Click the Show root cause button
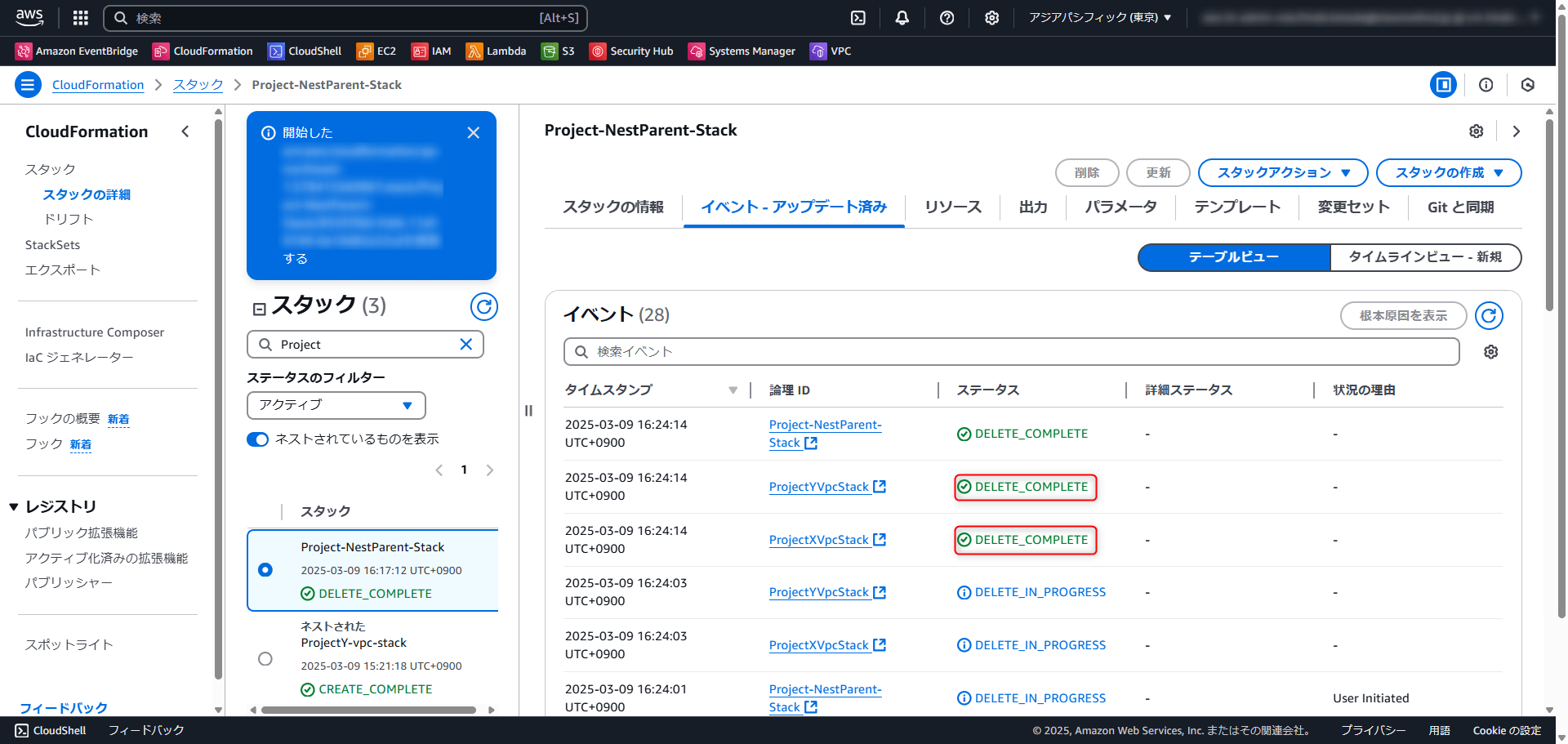 coord(1403,315)
